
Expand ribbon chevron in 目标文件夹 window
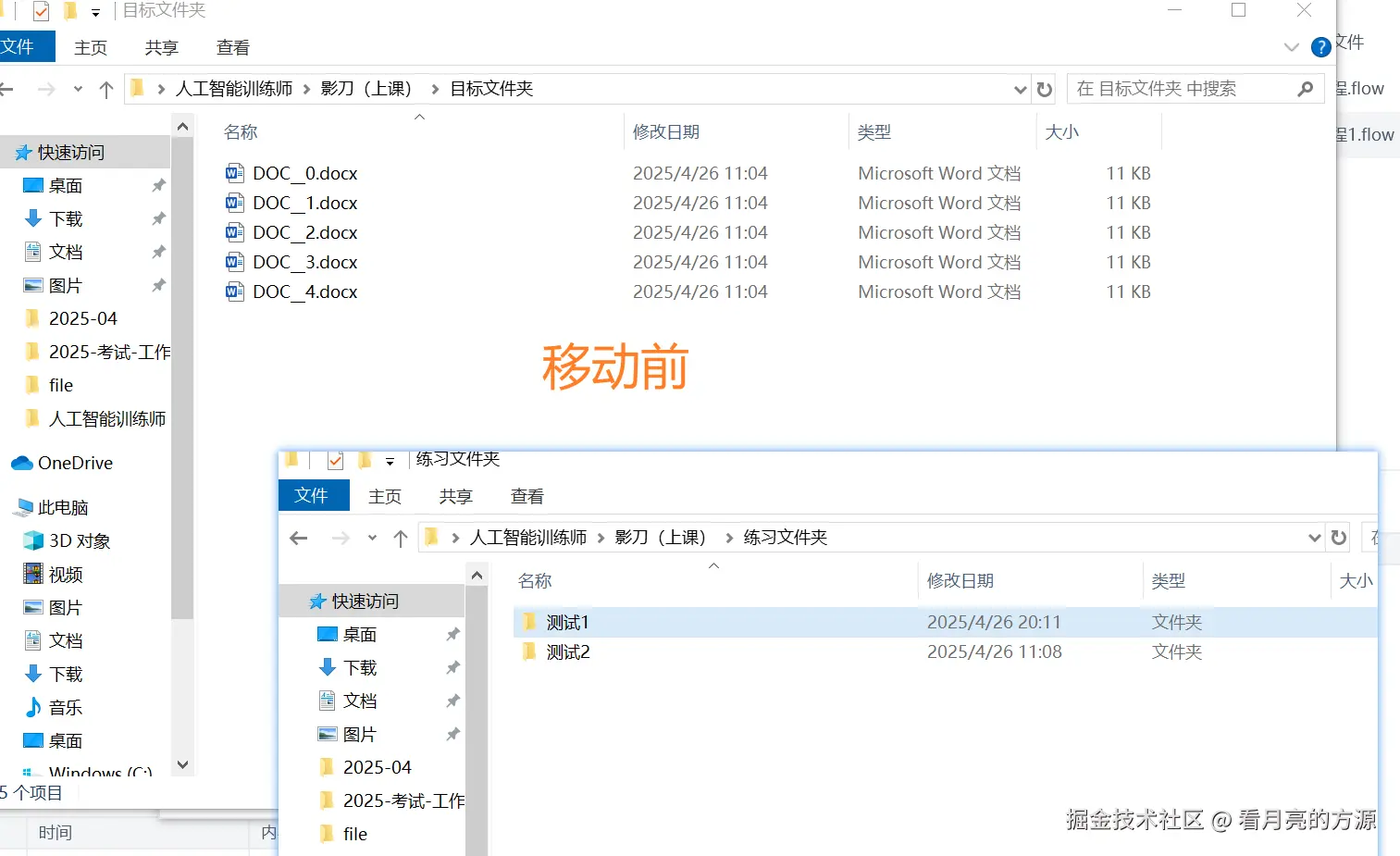(x=1292, y=47)
